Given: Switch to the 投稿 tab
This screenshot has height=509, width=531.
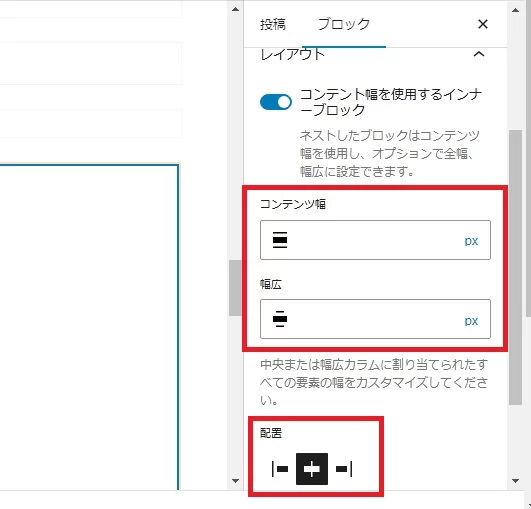Looking at the screenshot, I should tap(273, 24).
